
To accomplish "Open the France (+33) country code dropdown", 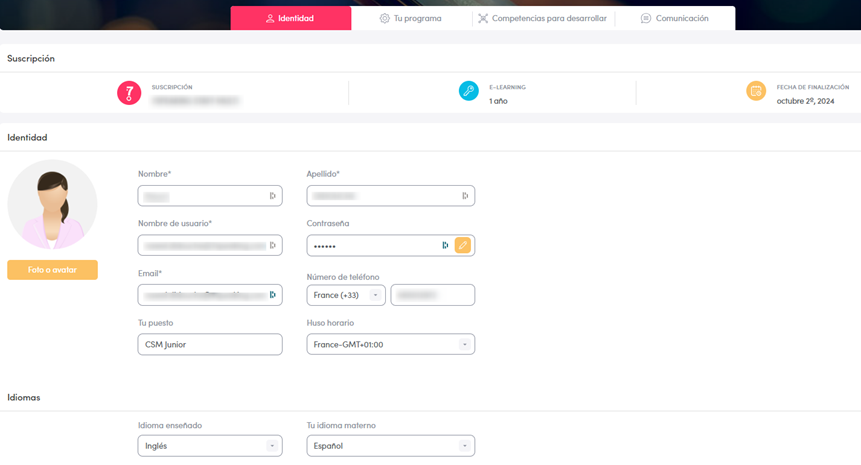I will (x=346, y=295).
